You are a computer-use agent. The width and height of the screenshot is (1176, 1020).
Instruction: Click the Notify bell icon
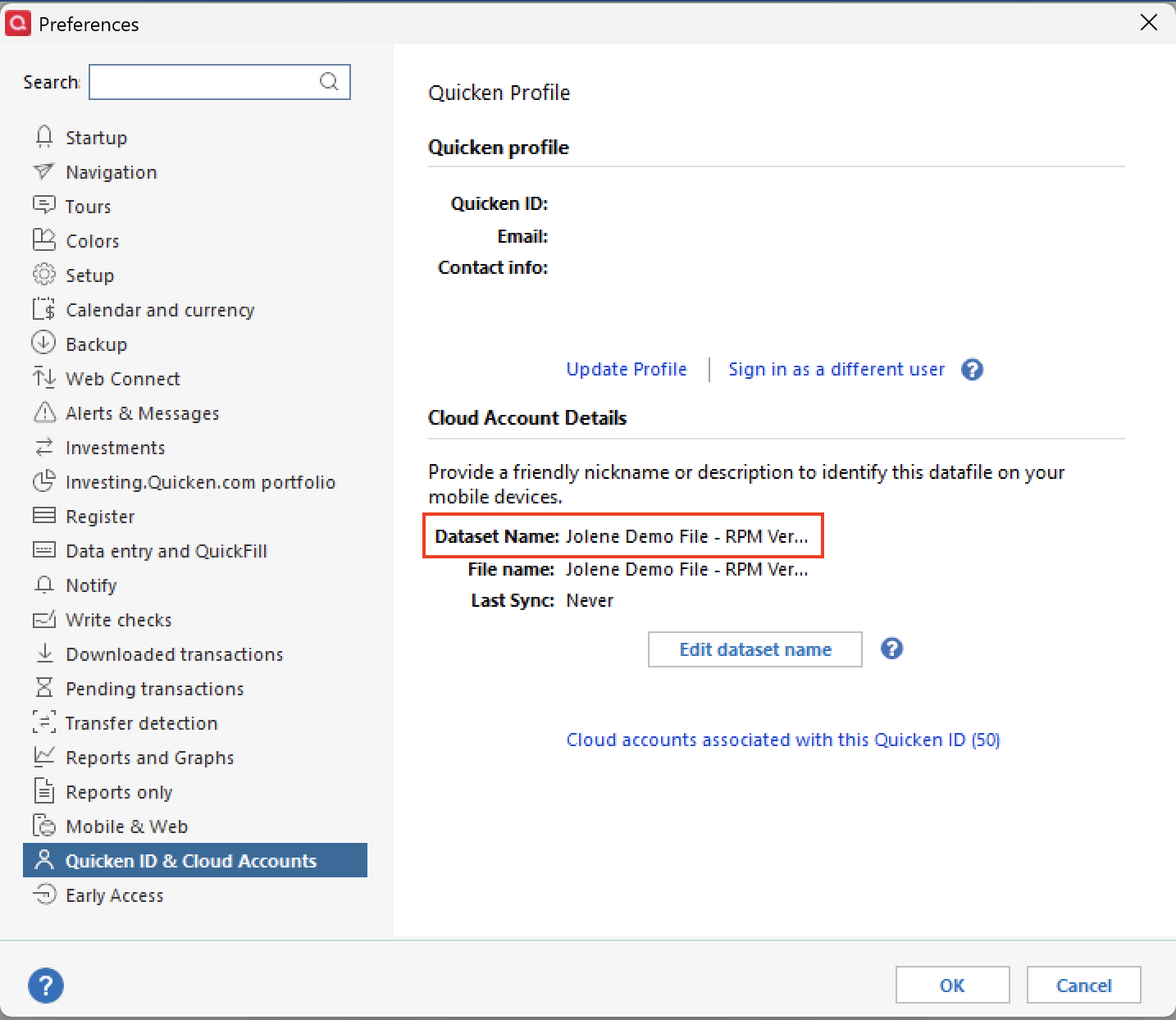44,585
